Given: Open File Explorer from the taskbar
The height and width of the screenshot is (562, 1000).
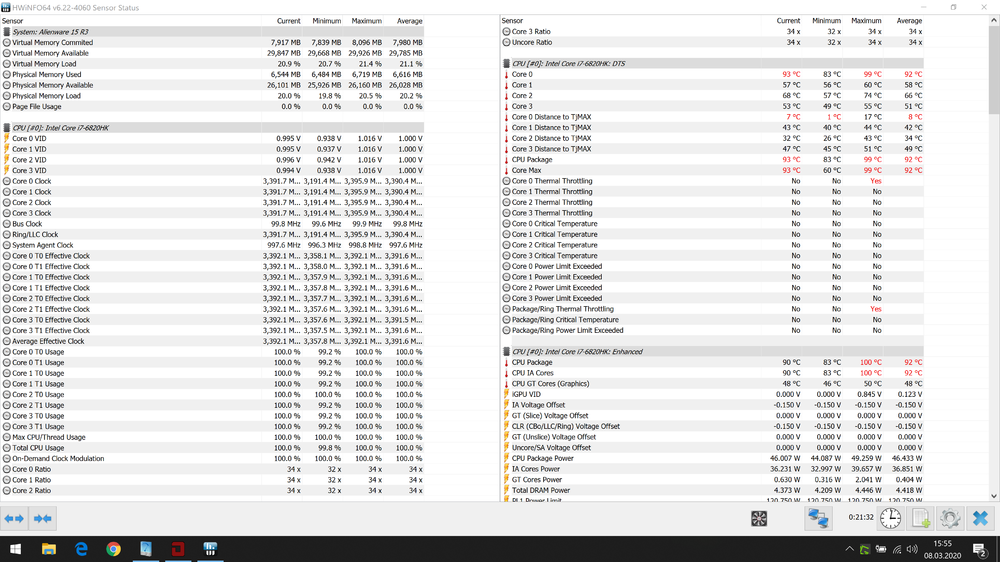Looking at the screenshot, I should (x=49, y=549).
